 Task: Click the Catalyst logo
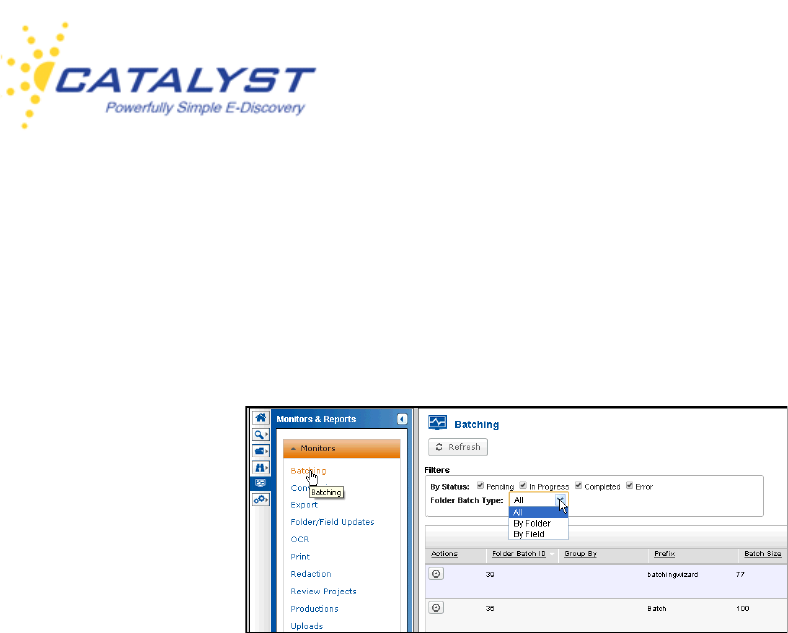pos(158,75)
